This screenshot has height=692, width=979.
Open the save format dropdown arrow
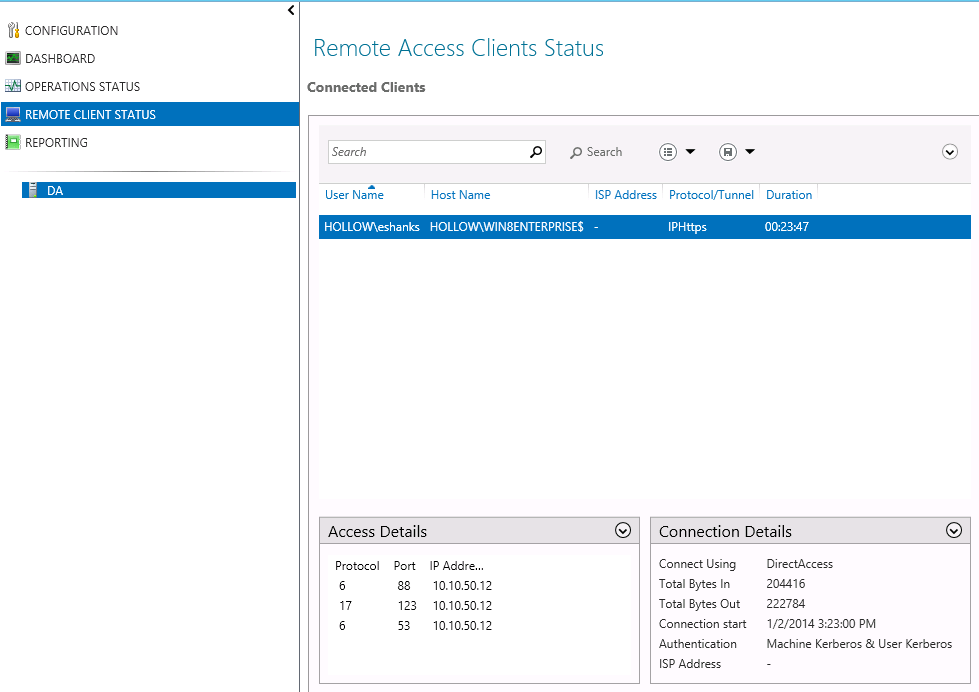(750, 151)
